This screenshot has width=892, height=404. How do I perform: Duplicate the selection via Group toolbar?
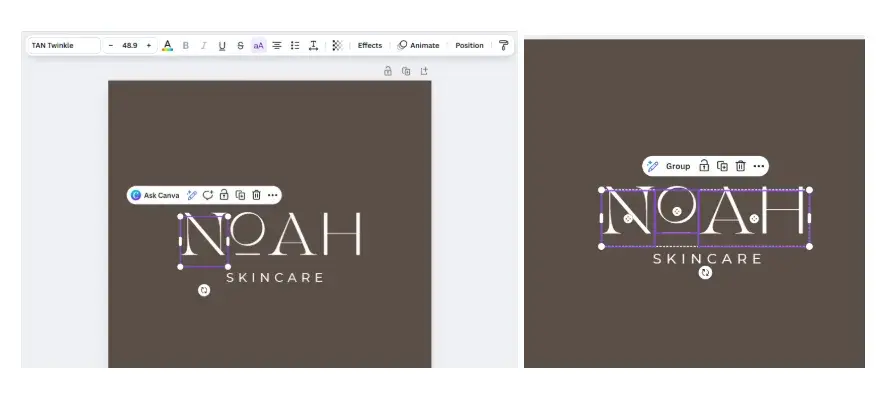click(x=722, y=166)
